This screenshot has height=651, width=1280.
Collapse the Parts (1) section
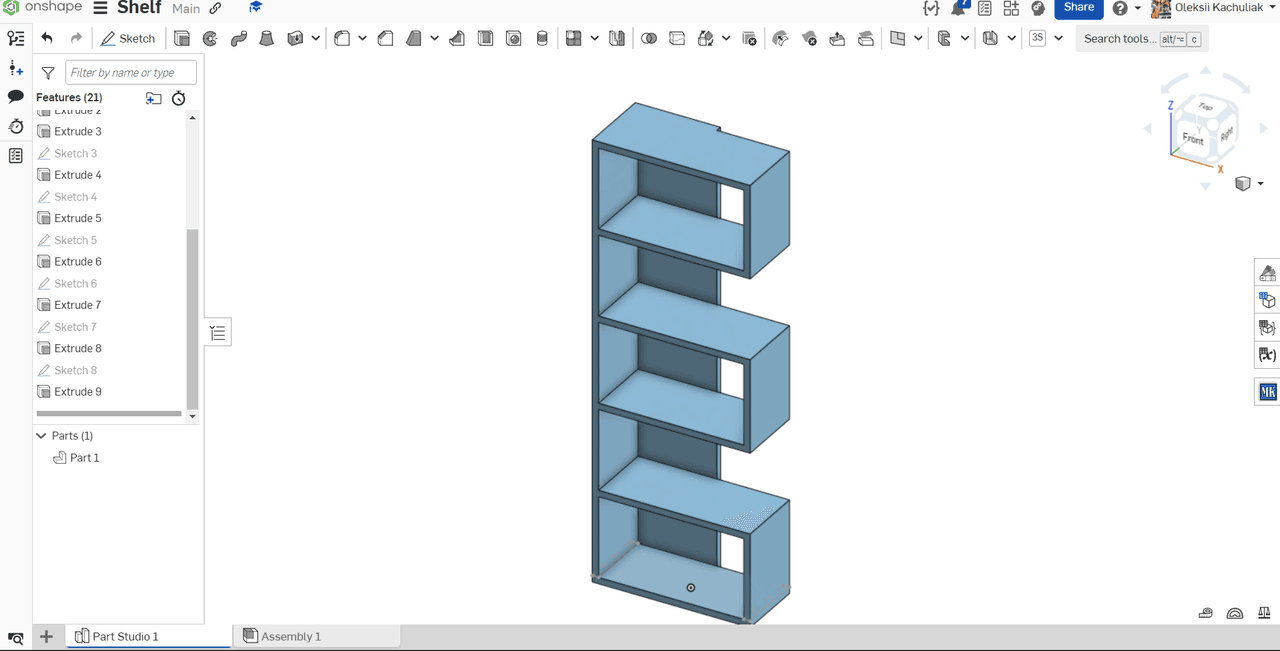pos(41,436)
